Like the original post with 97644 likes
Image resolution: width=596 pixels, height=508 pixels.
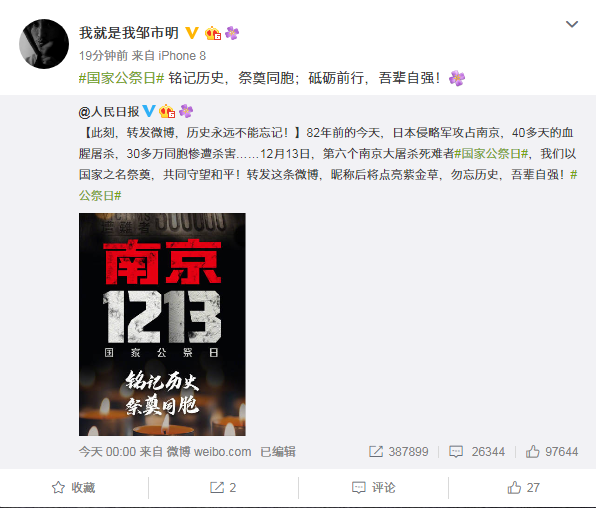(552, 452)
